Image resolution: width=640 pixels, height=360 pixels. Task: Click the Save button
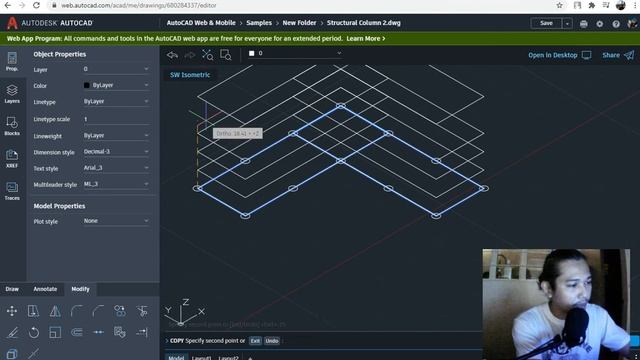click(x=547, y=23)
